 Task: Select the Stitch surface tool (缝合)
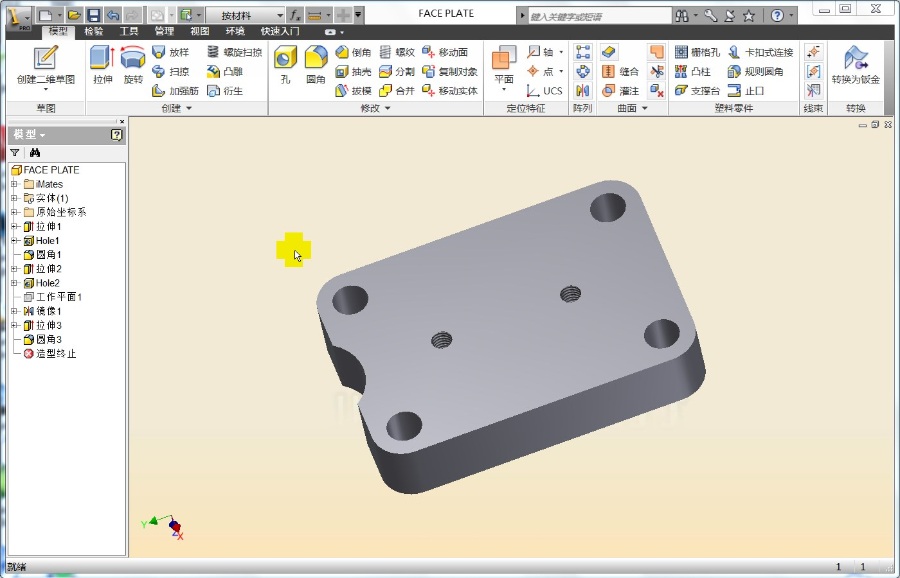pos(620,71)
